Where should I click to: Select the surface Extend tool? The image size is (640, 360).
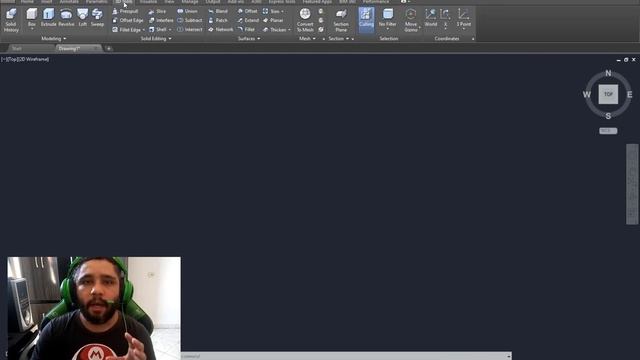pos(248,20)
